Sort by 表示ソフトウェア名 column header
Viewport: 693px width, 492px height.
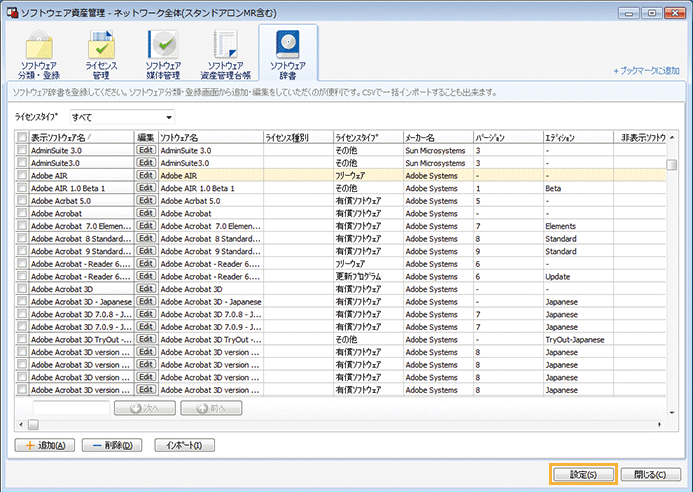click(x=81, y=137)
